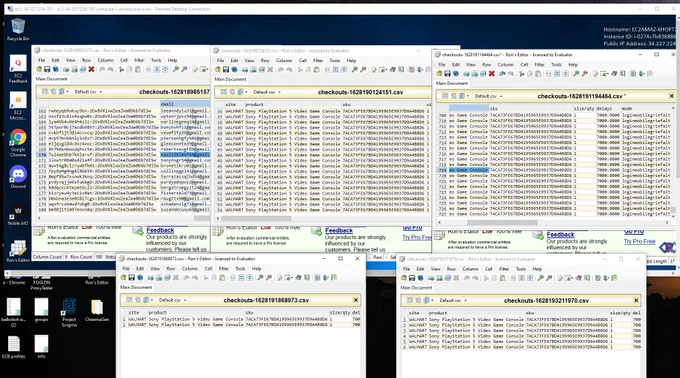This screenshot has width=680, height=378.
Task: Click Save icon in checkouts-1628191194464.csv window
Action: [x=447, y=74]
